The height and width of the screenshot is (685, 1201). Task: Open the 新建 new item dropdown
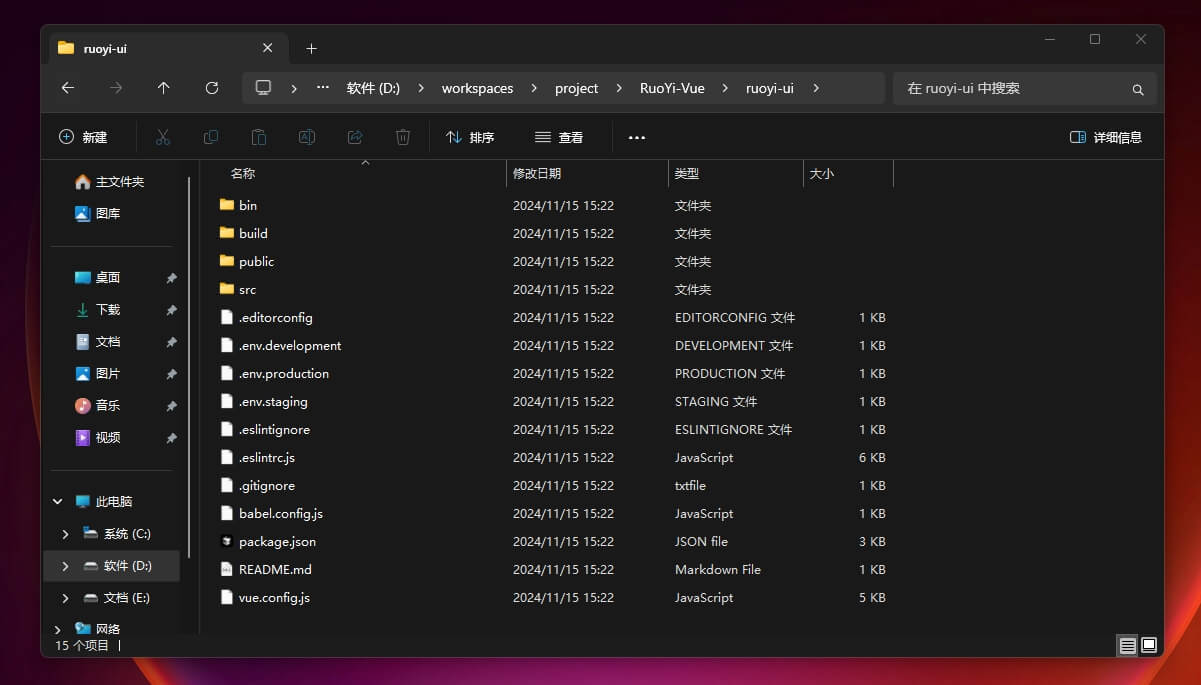click(x=83, y=137)
